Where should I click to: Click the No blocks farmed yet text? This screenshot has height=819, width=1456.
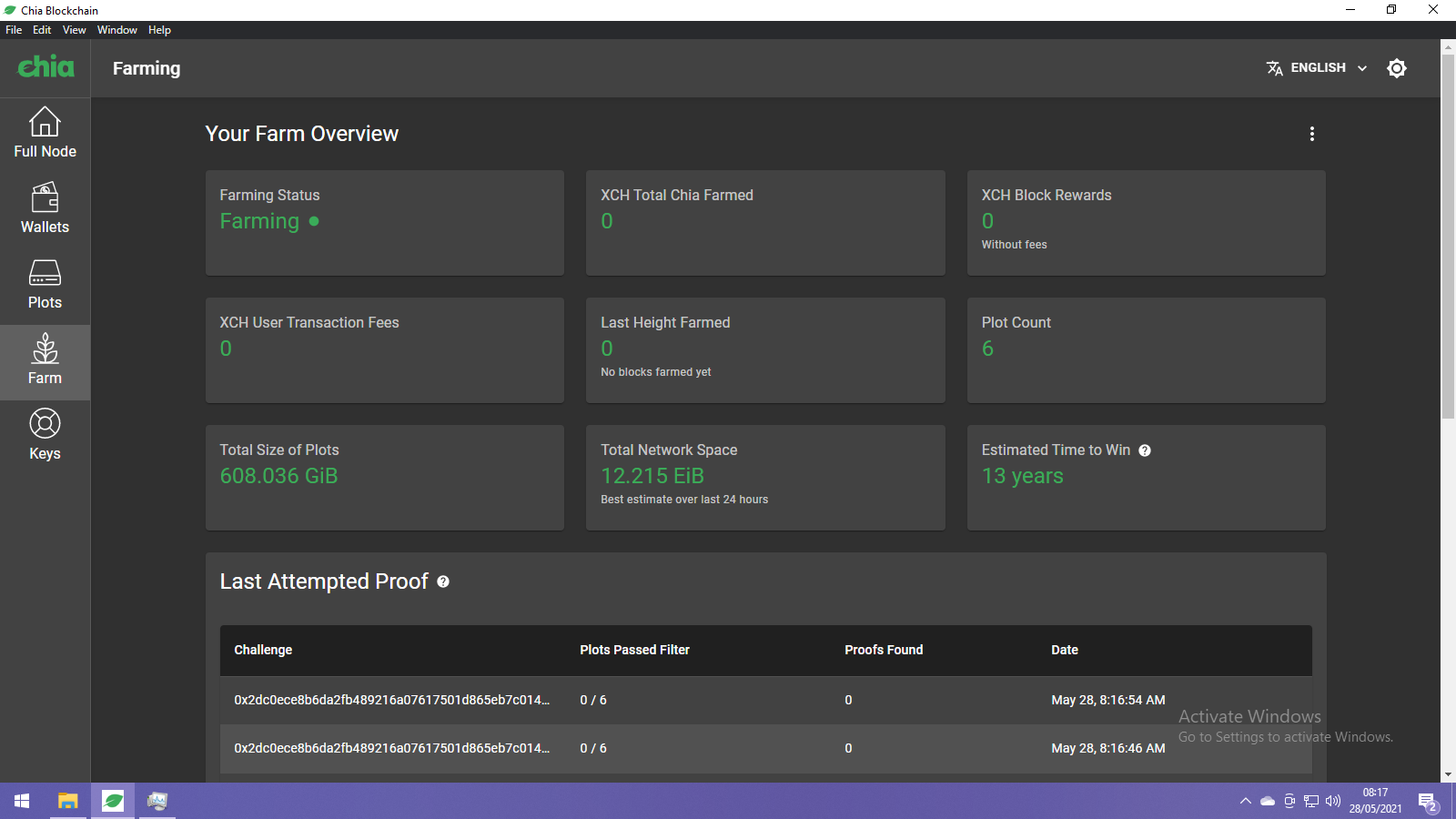coord(656,372)
